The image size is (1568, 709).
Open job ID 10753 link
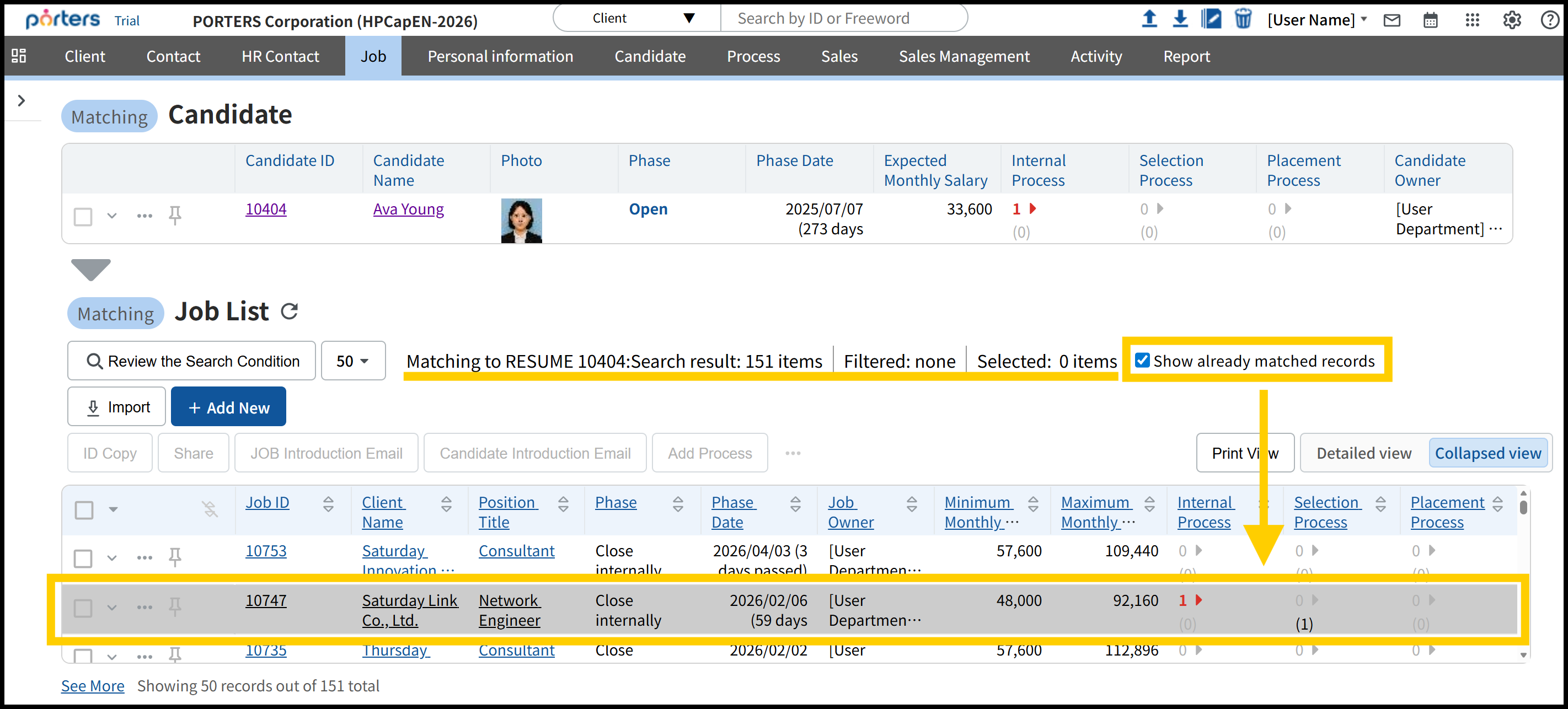[x=265, y=551]
